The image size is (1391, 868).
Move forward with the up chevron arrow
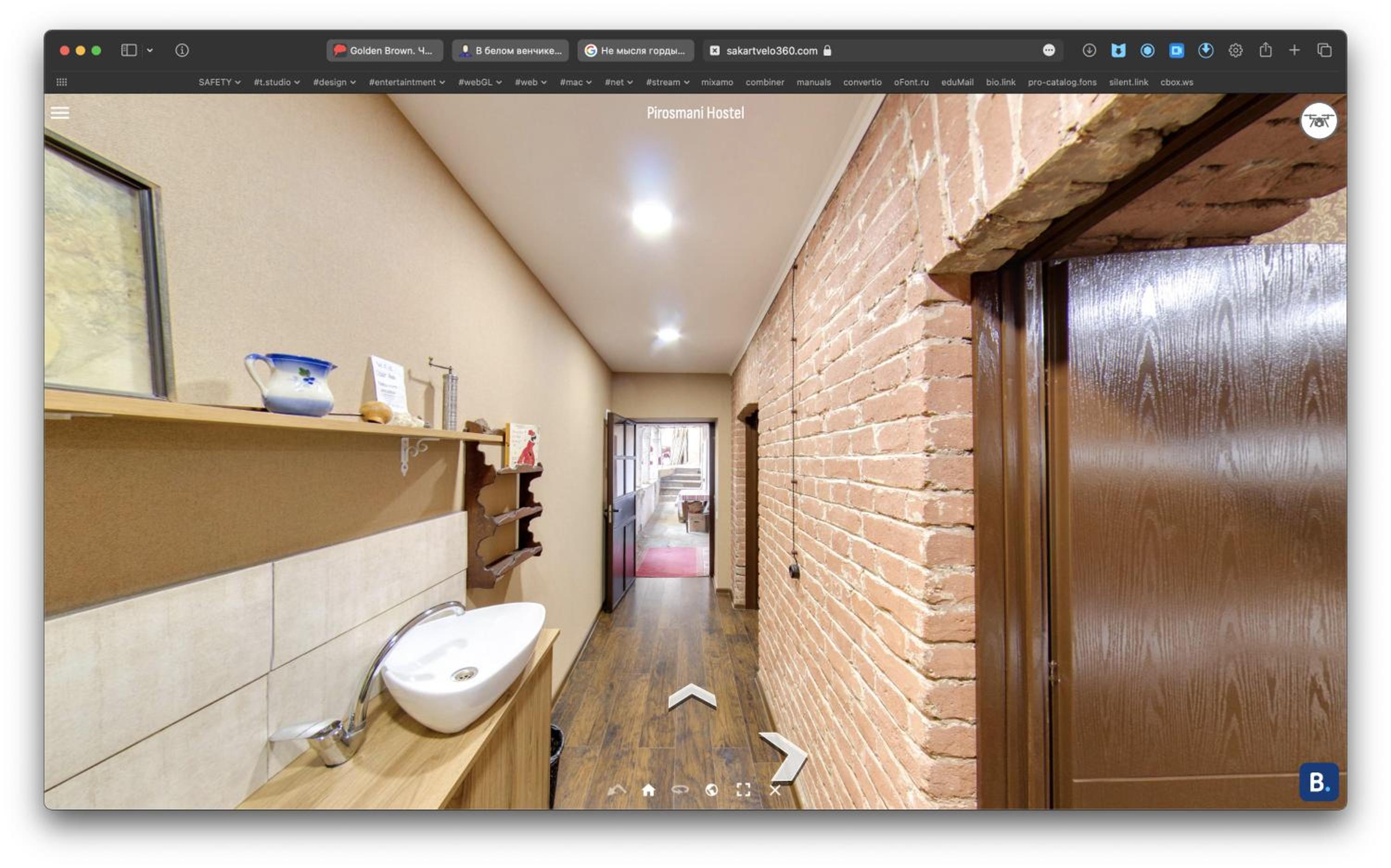[692, 696]
